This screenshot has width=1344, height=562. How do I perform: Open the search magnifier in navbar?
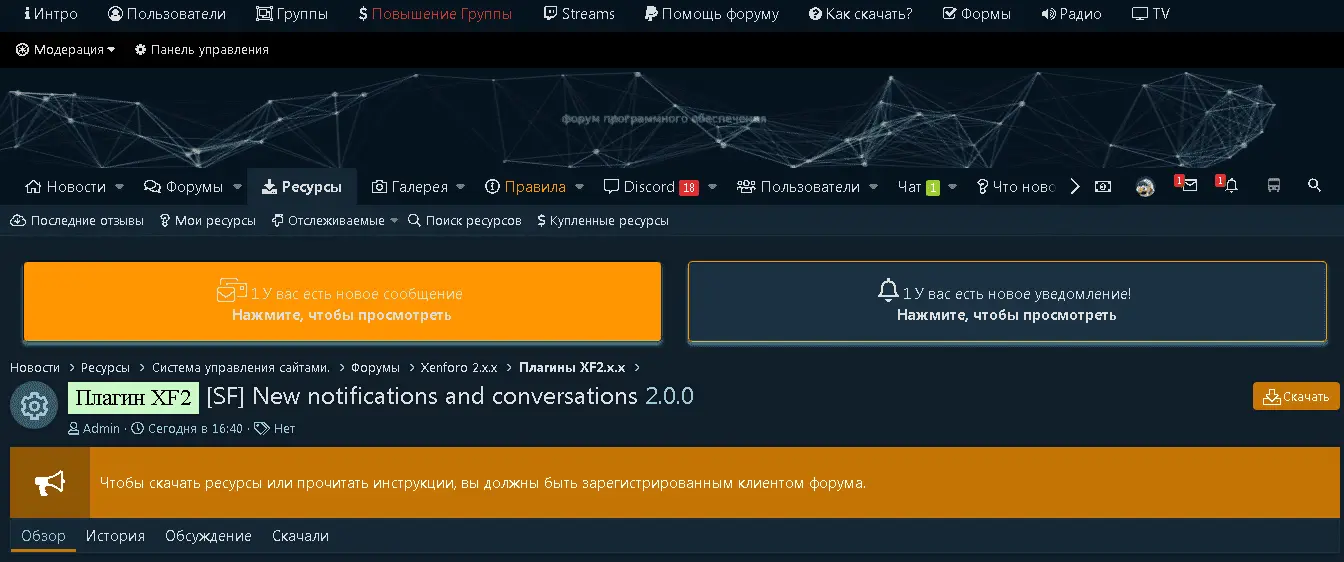1314,186
